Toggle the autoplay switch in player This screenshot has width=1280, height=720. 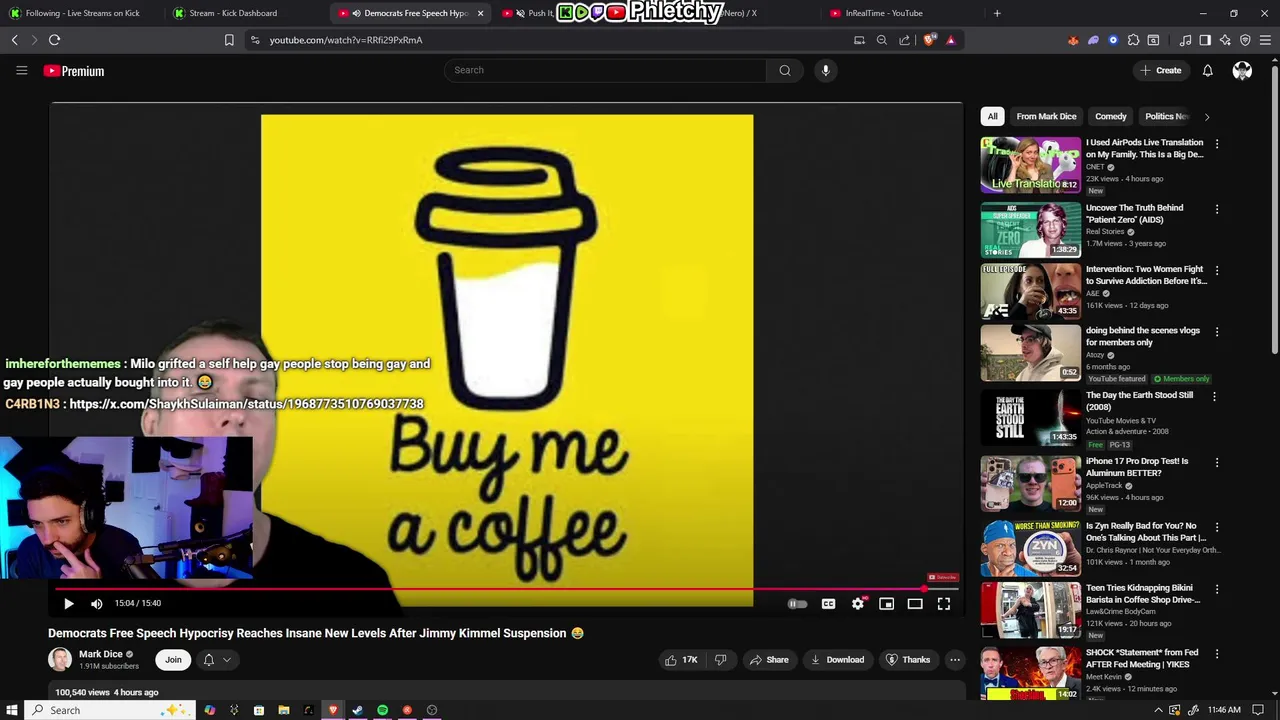tap(797, 604)
